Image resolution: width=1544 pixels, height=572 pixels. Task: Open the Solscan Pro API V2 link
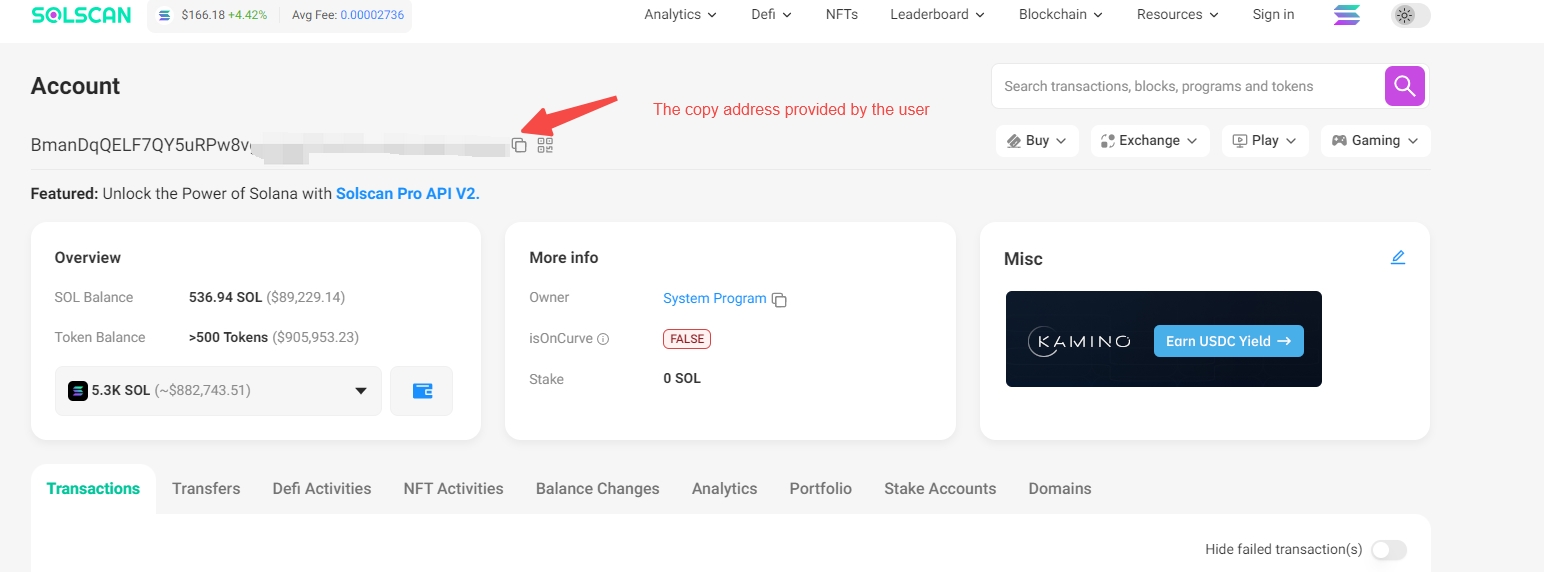pos(408,194)
